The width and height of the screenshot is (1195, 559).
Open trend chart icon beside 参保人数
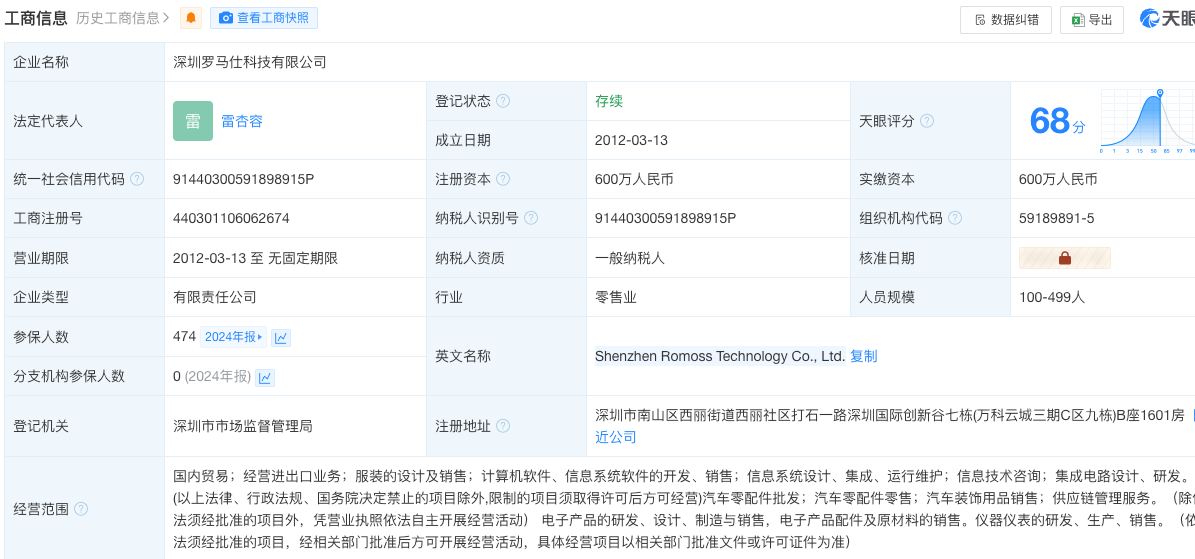tap(280, 337)
